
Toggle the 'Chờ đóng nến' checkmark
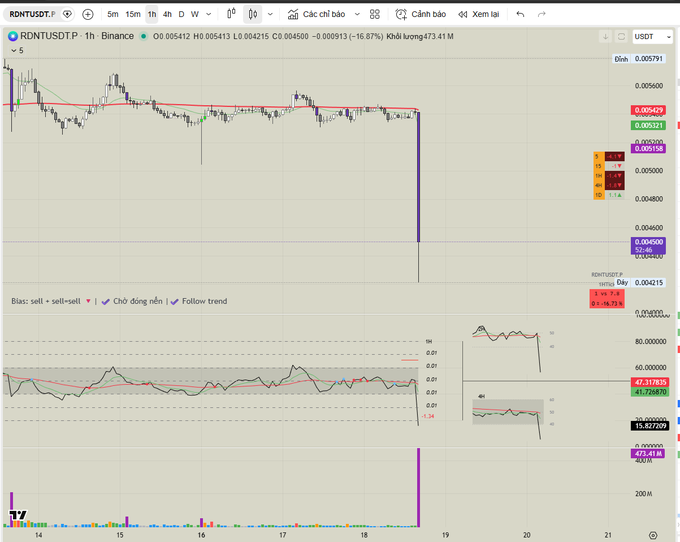pyautogui.click(x=106, y=300)
